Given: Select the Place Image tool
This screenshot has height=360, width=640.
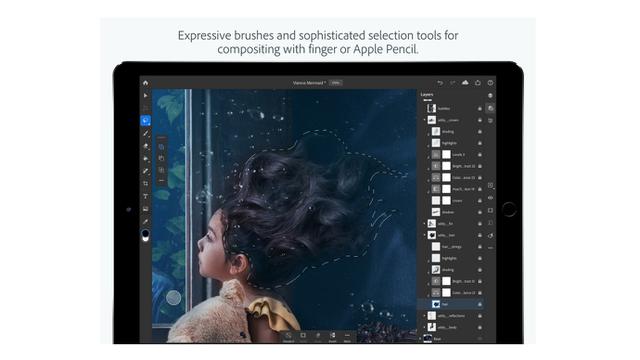Looking at the screenshot, I should point(146,209).
